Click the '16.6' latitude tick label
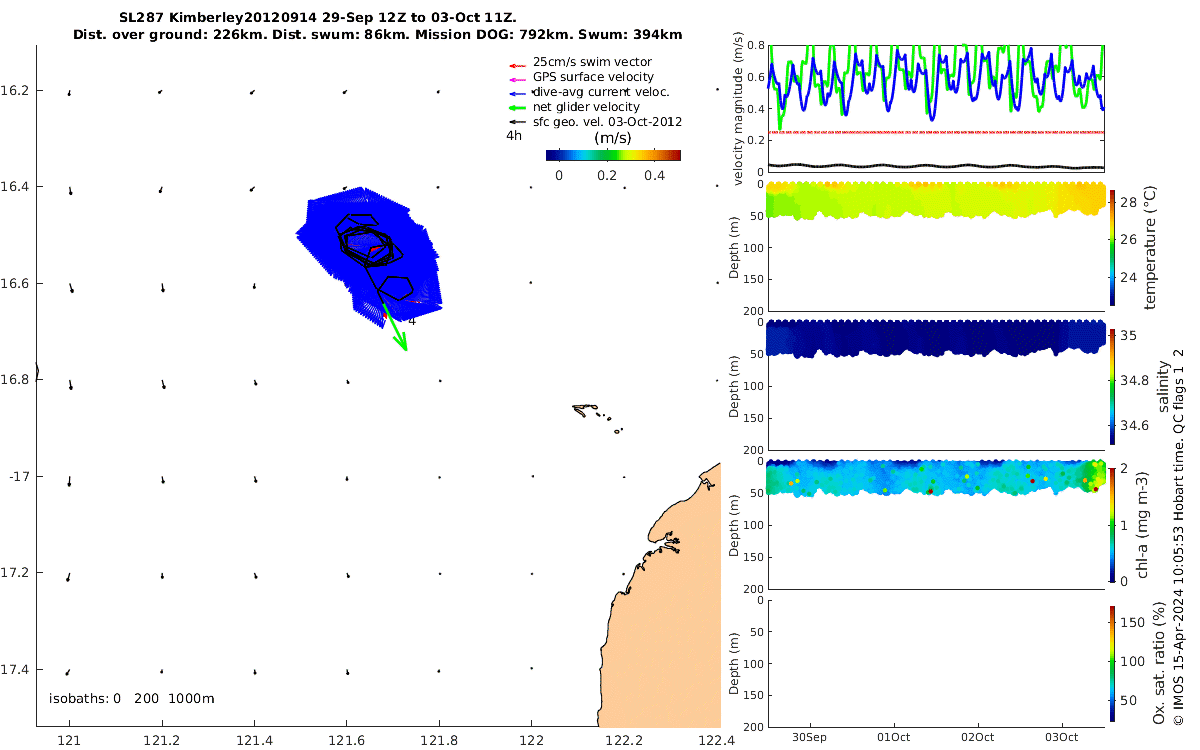1200x750 pixels. [x=17, y=283]
